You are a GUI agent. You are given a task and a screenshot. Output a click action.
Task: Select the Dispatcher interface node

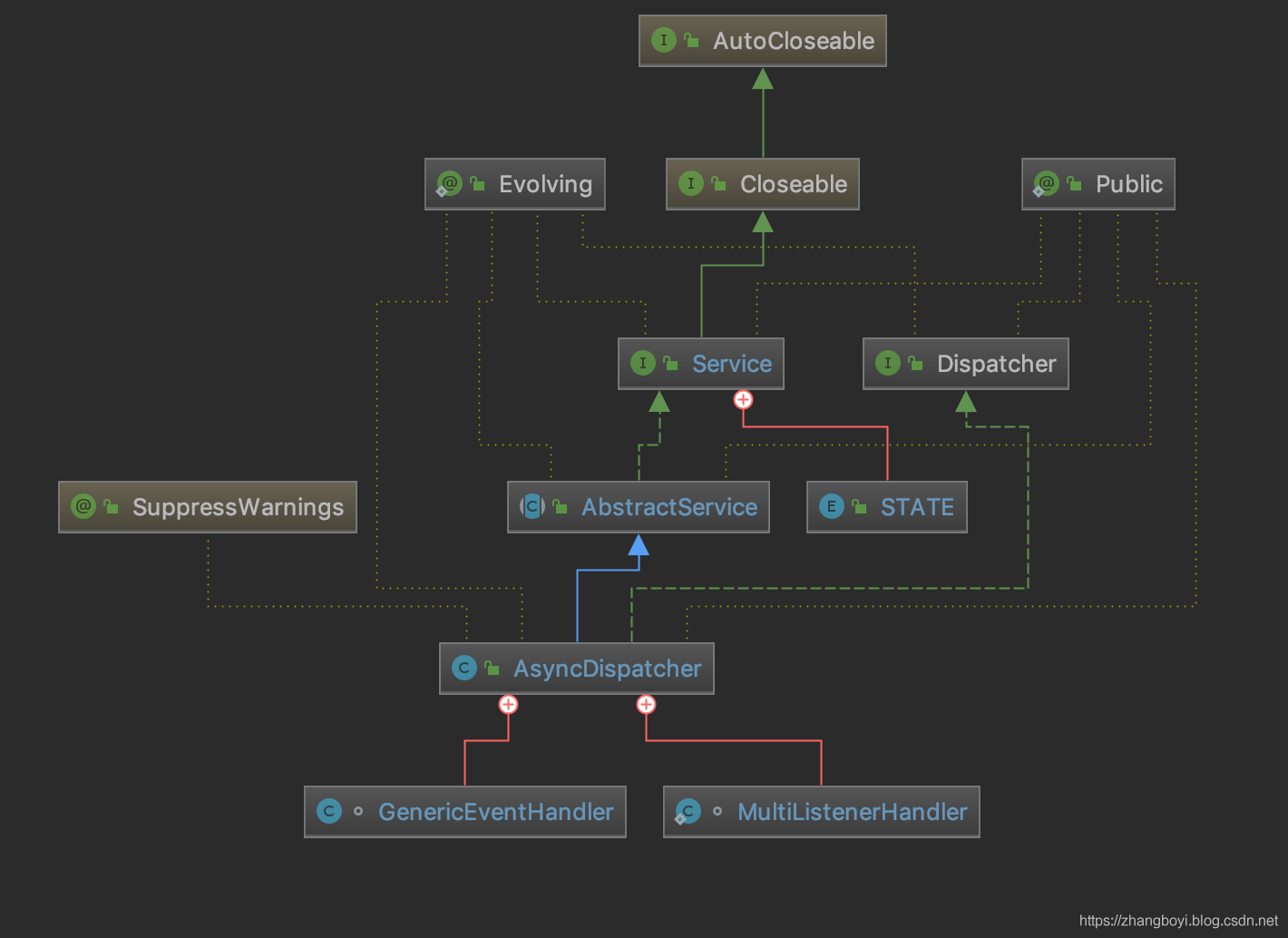coord(966,364)
